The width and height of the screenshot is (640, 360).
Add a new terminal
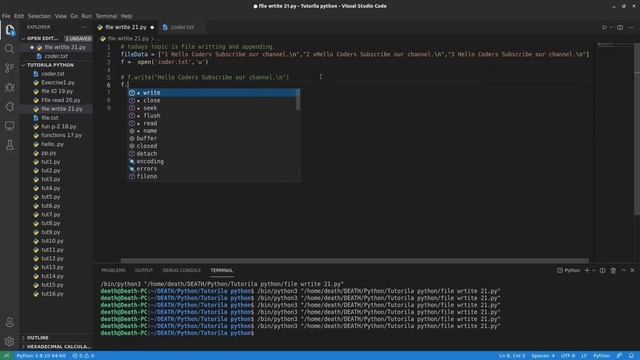click(x=587, y=270)
